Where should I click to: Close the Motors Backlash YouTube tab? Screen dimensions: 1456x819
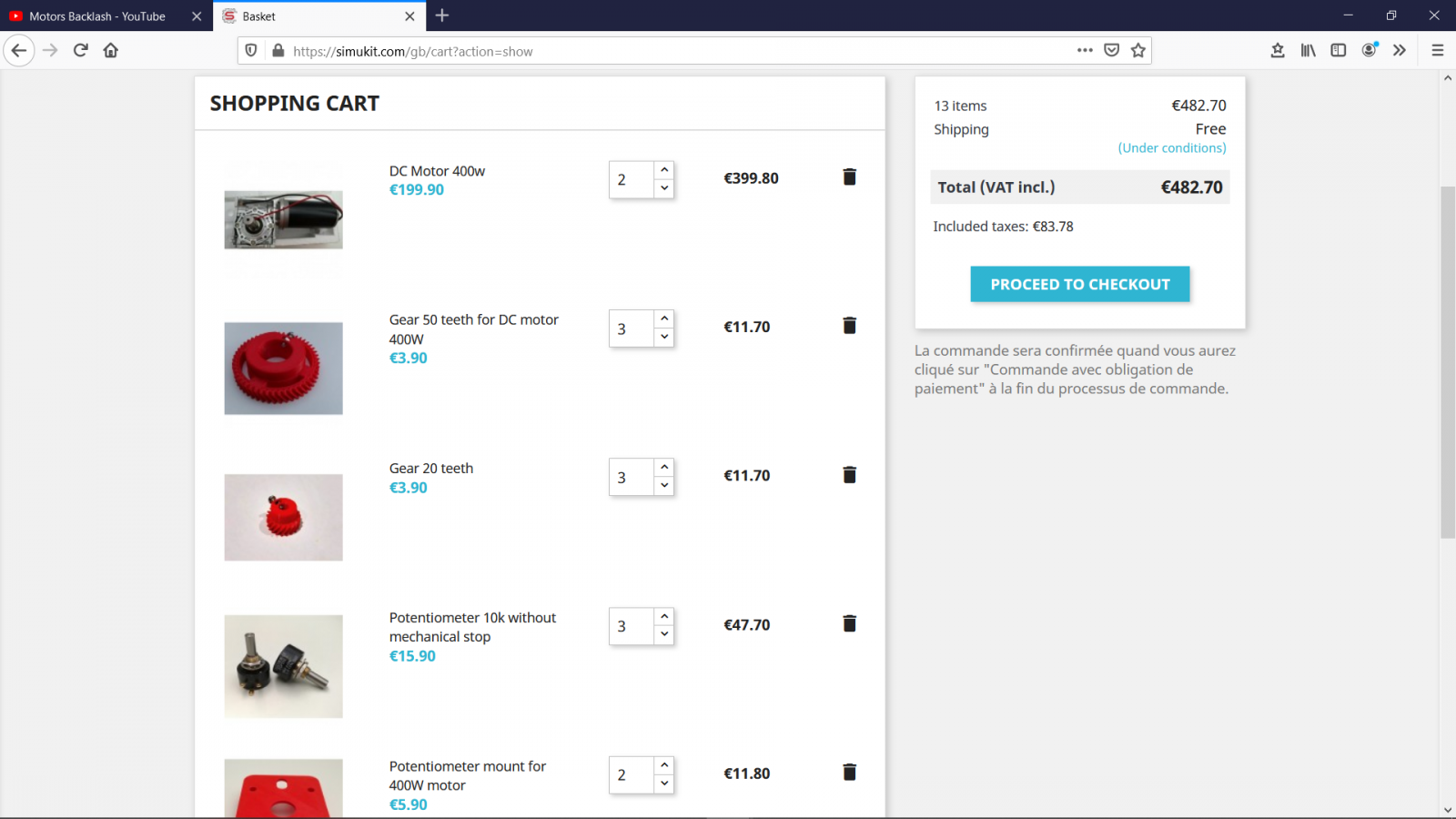point(197,16)
